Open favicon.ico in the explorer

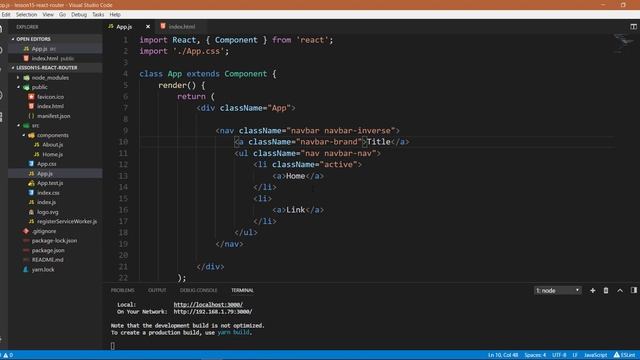[x=51, y=97]
